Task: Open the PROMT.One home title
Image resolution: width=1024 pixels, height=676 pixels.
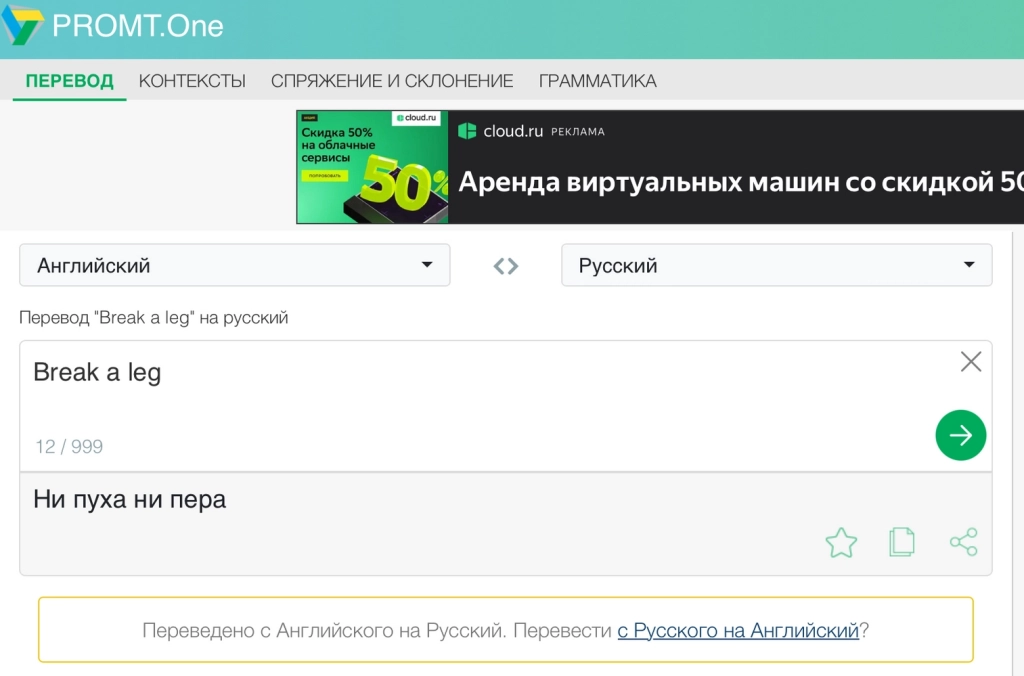Action: tap(138, 26)
